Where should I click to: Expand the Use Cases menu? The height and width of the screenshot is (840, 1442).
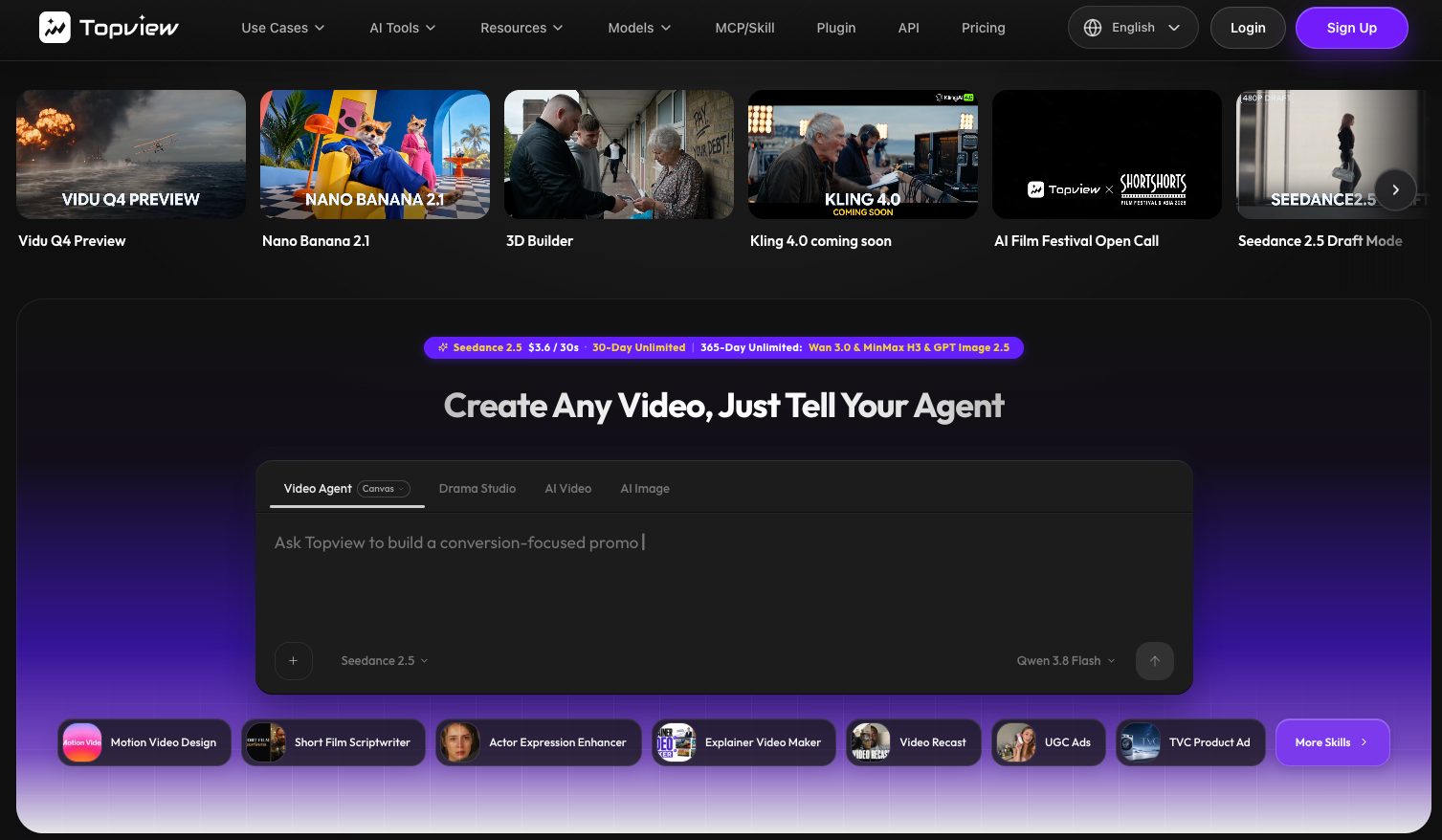click(283, 28)
